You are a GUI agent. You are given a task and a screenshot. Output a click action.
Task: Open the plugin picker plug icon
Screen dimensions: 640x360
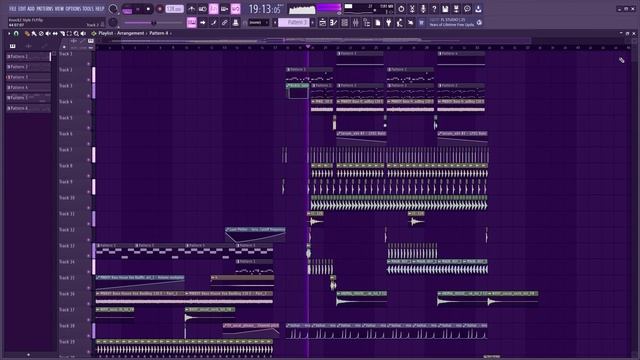click(389, 23)
